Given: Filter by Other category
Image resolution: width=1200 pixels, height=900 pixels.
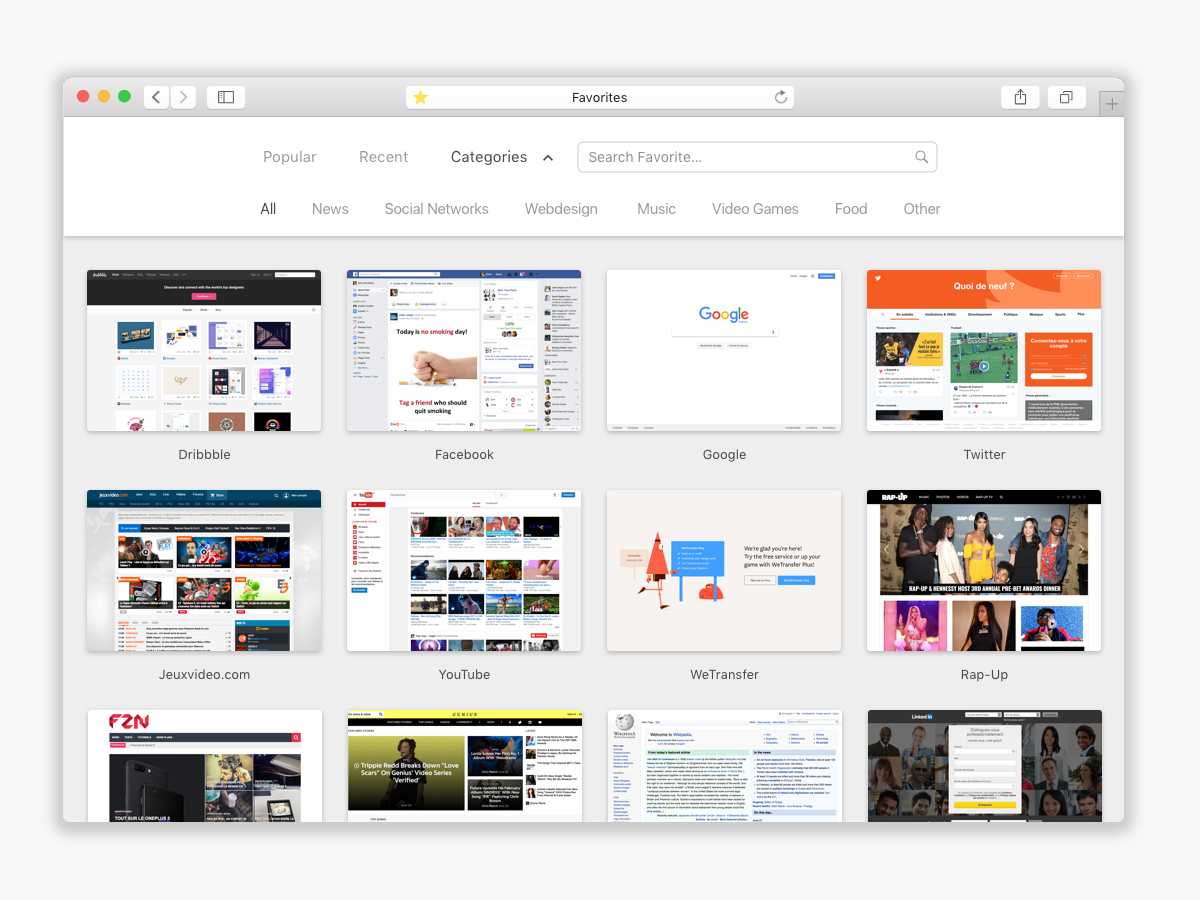Looking at the screenshot, I should tap(922, 209).
